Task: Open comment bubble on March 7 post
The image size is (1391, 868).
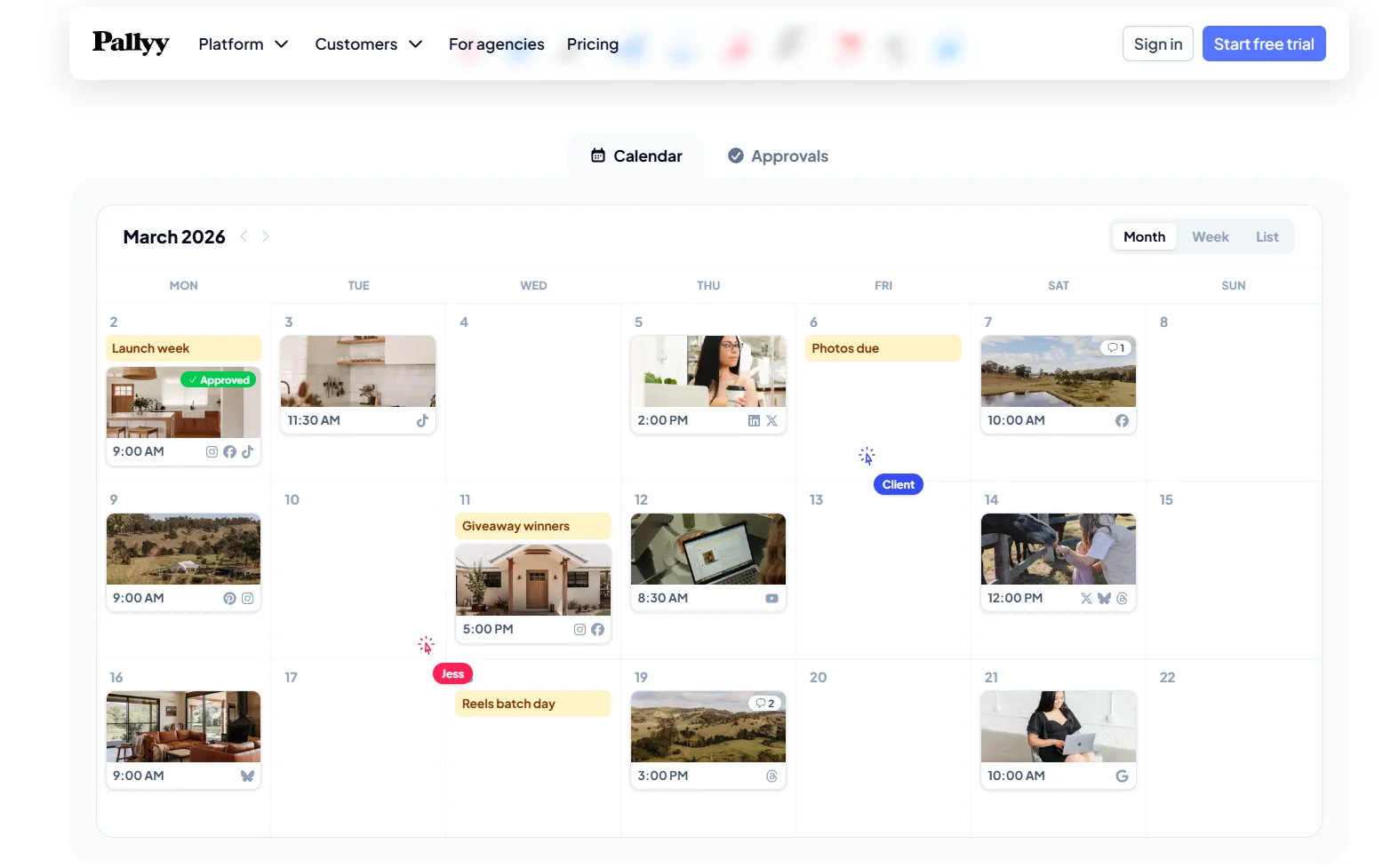Action: click(x=1116, y=347)
